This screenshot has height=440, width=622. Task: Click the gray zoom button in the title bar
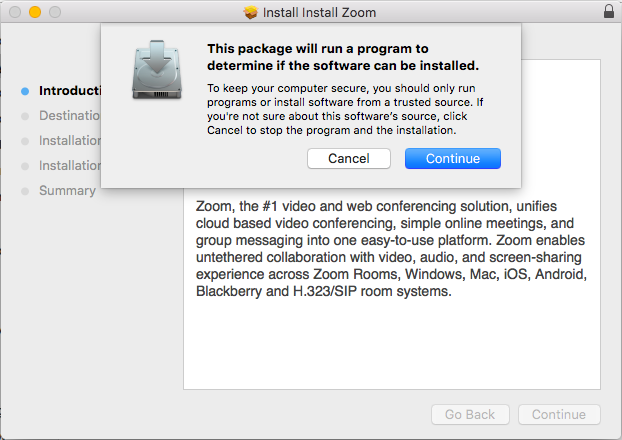click(55, 12)
